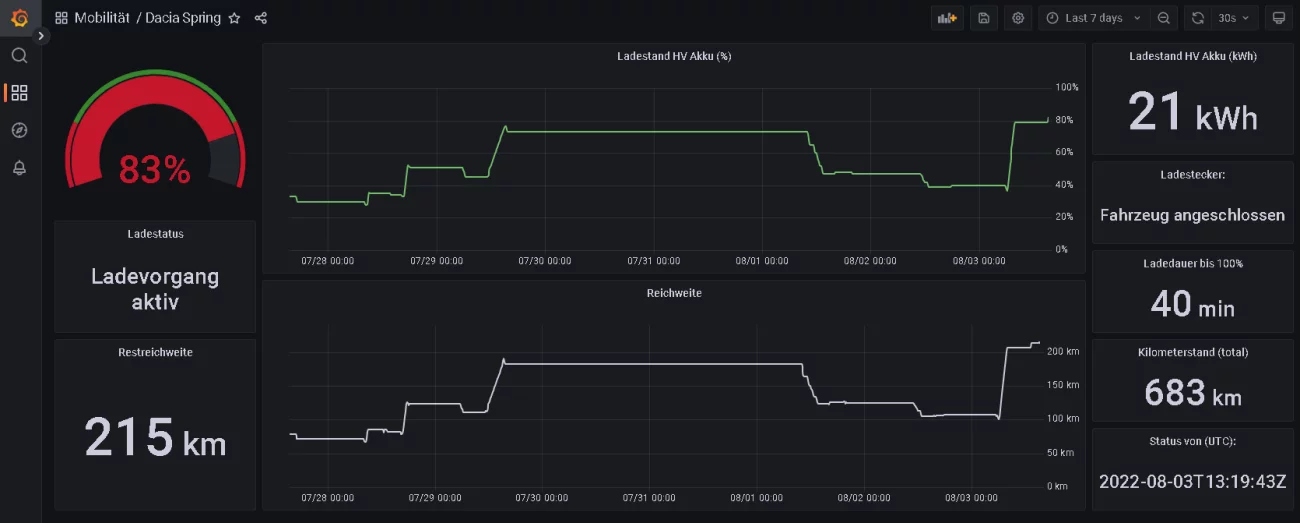Click the Grafana logo home icon

click(19, 18)
